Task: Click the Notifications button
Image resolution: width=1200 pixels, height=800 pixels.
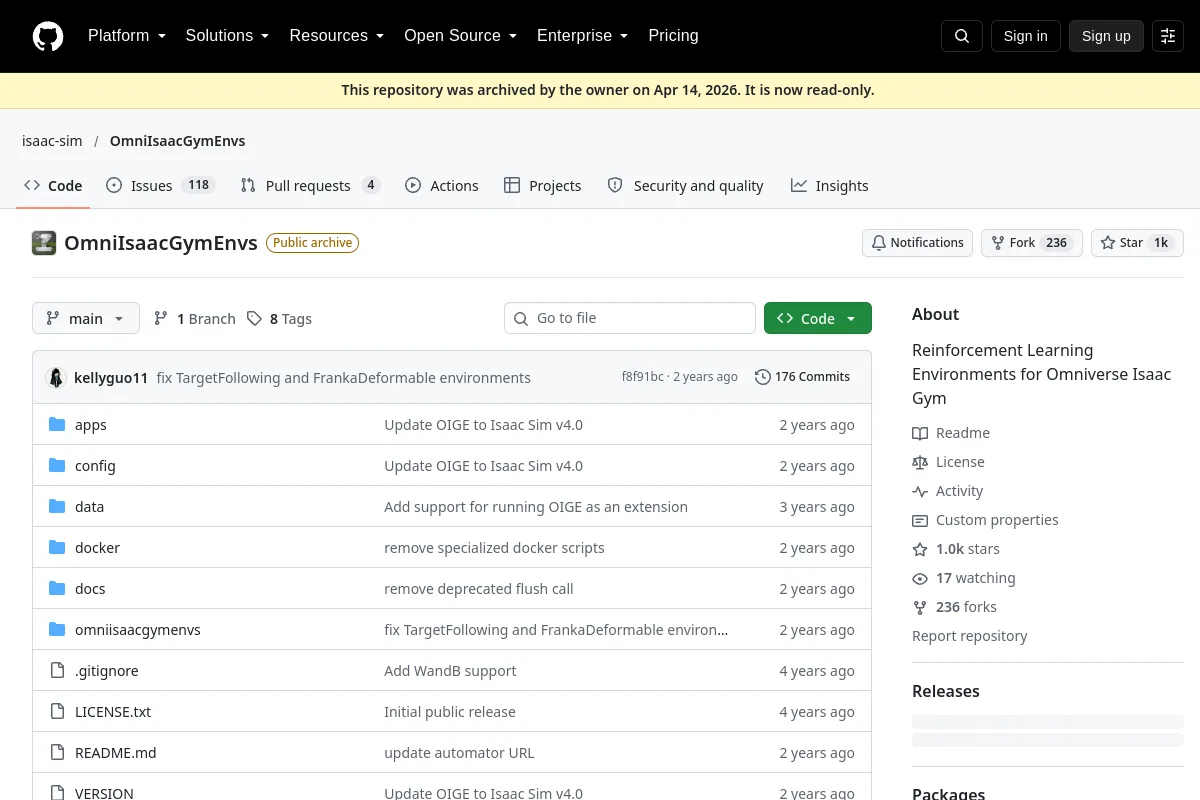Action: point(917,243)
